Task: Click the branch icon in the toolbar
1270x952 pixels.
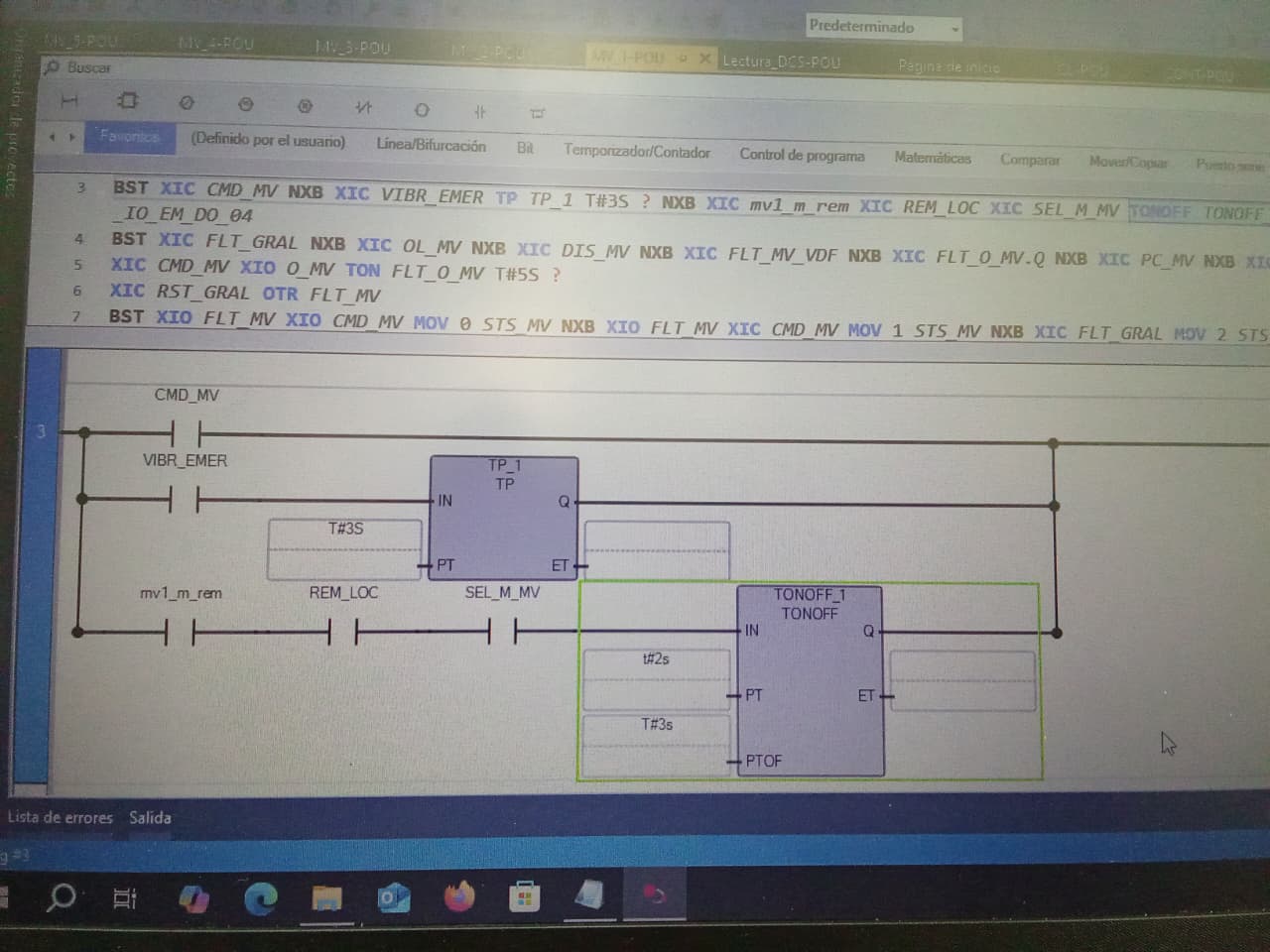Action: pyautogui.click(x=539, y=113)
